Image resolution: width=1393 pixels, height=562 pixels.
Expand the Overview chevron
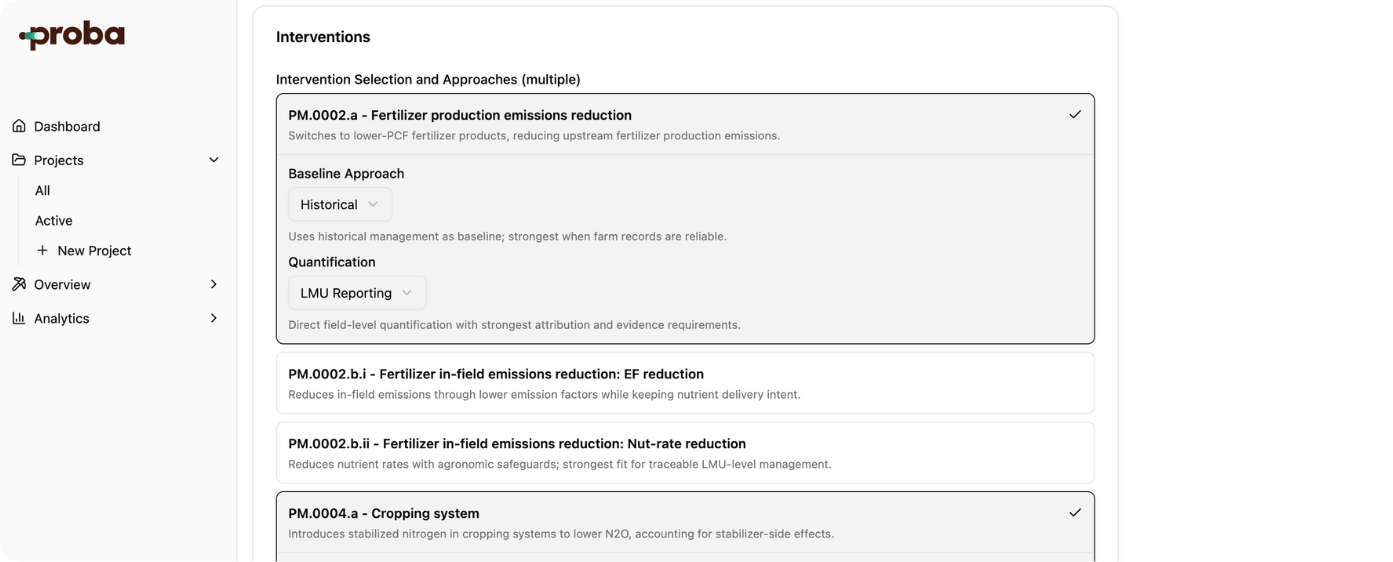pyautogui.click(x=213, y=284)
